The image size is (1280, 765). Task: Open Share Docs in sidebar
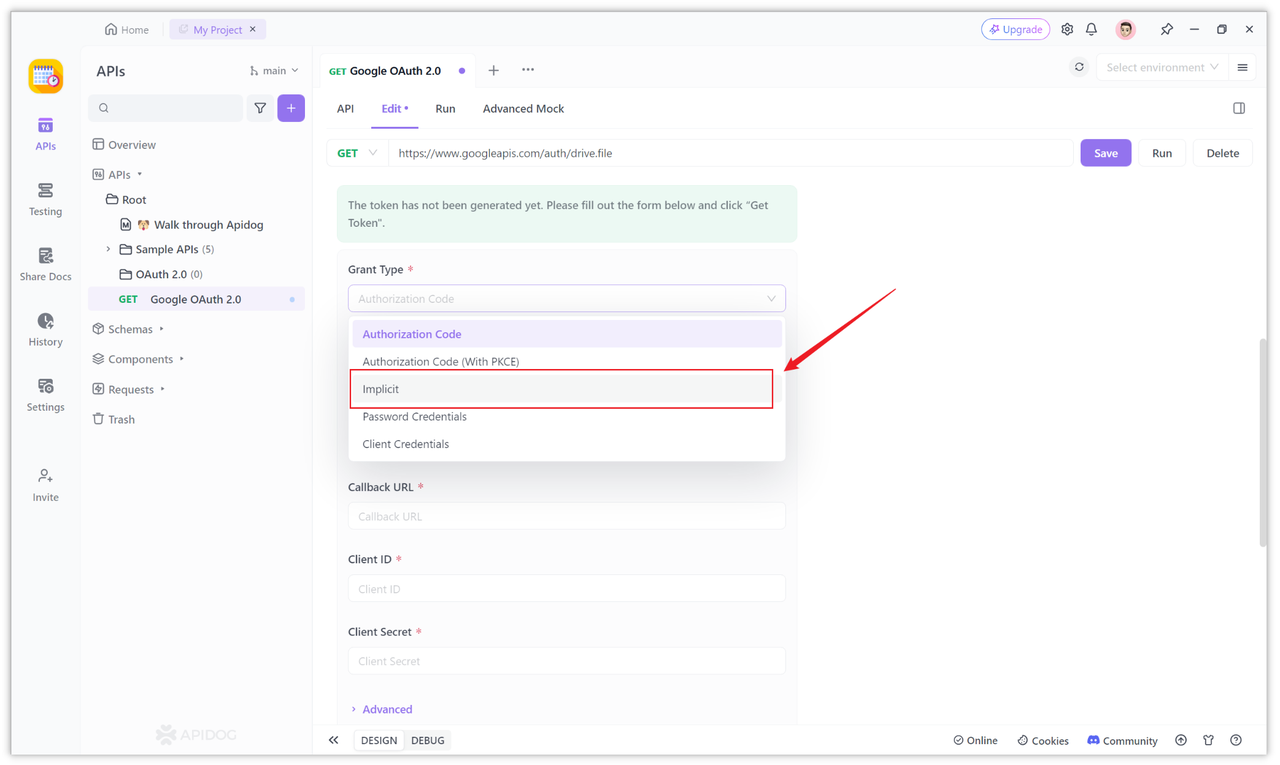pyautogui.click(x=45, y=264)
